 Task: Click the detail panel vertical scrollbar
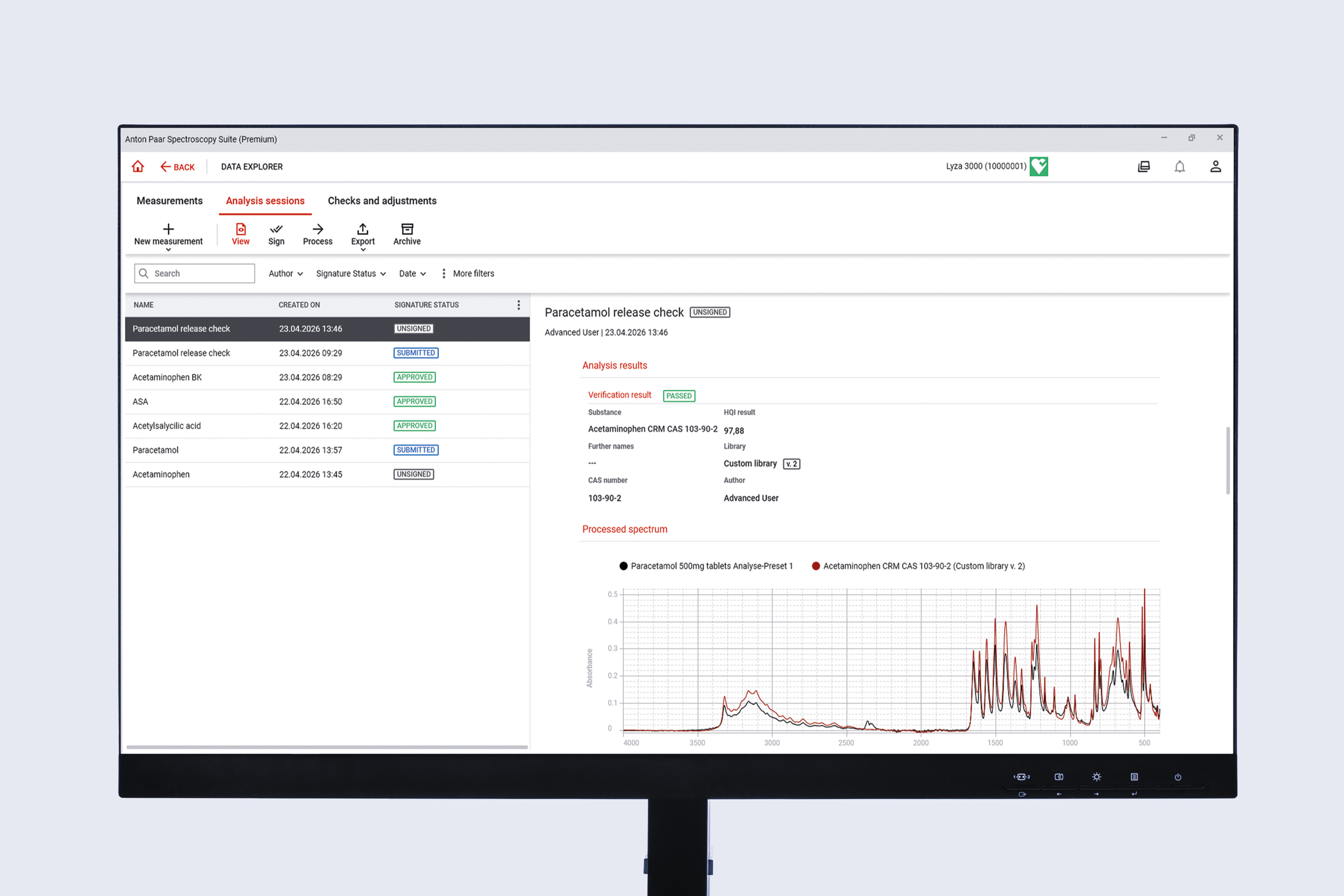pos(1228,460)
